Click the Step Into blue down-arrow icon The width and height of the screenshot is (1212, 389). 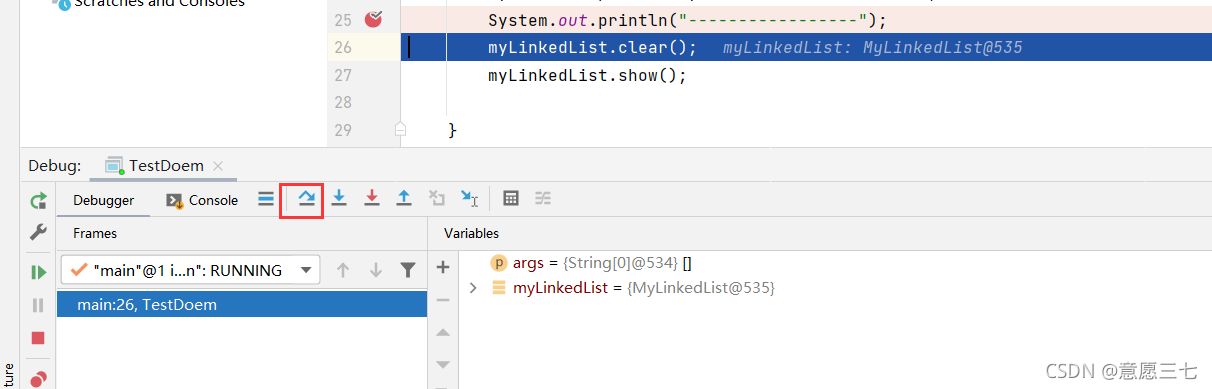point(340,199)
